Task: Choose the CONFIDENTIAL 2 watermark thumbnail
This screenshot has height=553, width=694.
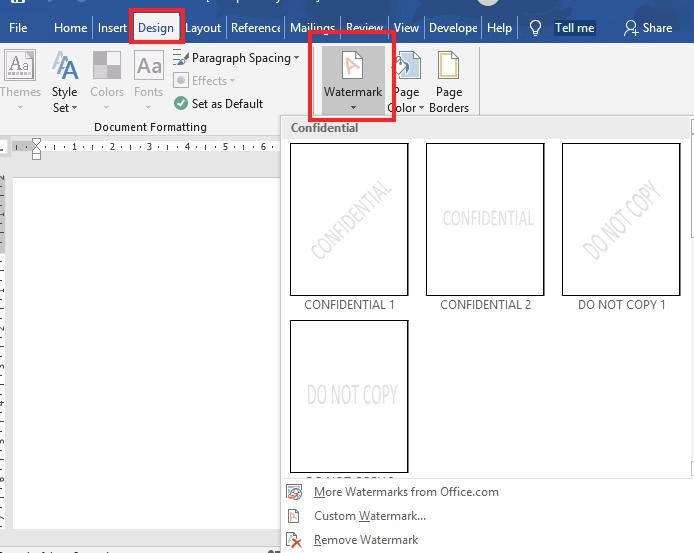Action: click(x=485, y=219)
